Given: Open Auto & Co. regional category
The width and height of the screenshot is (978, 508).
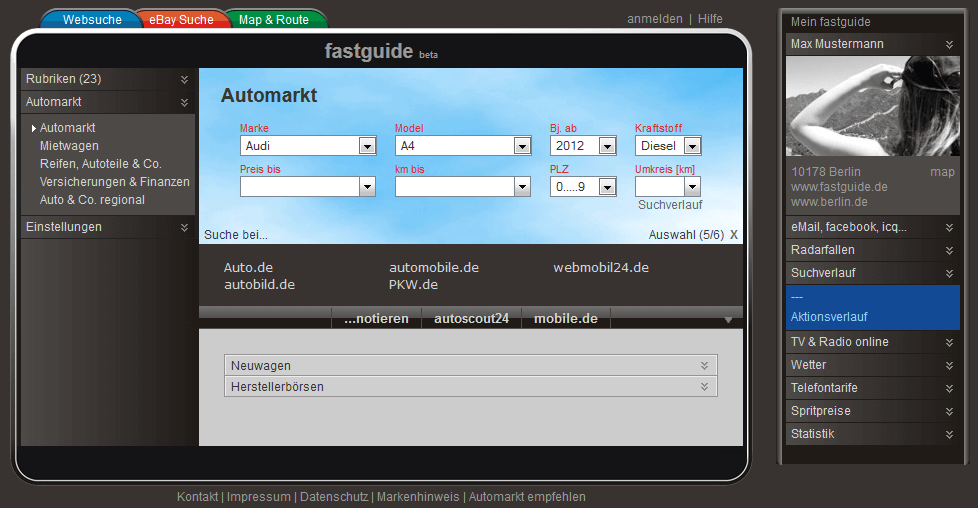Looking at the screenshot, I should pyautogui.click(x=92, y=200).
